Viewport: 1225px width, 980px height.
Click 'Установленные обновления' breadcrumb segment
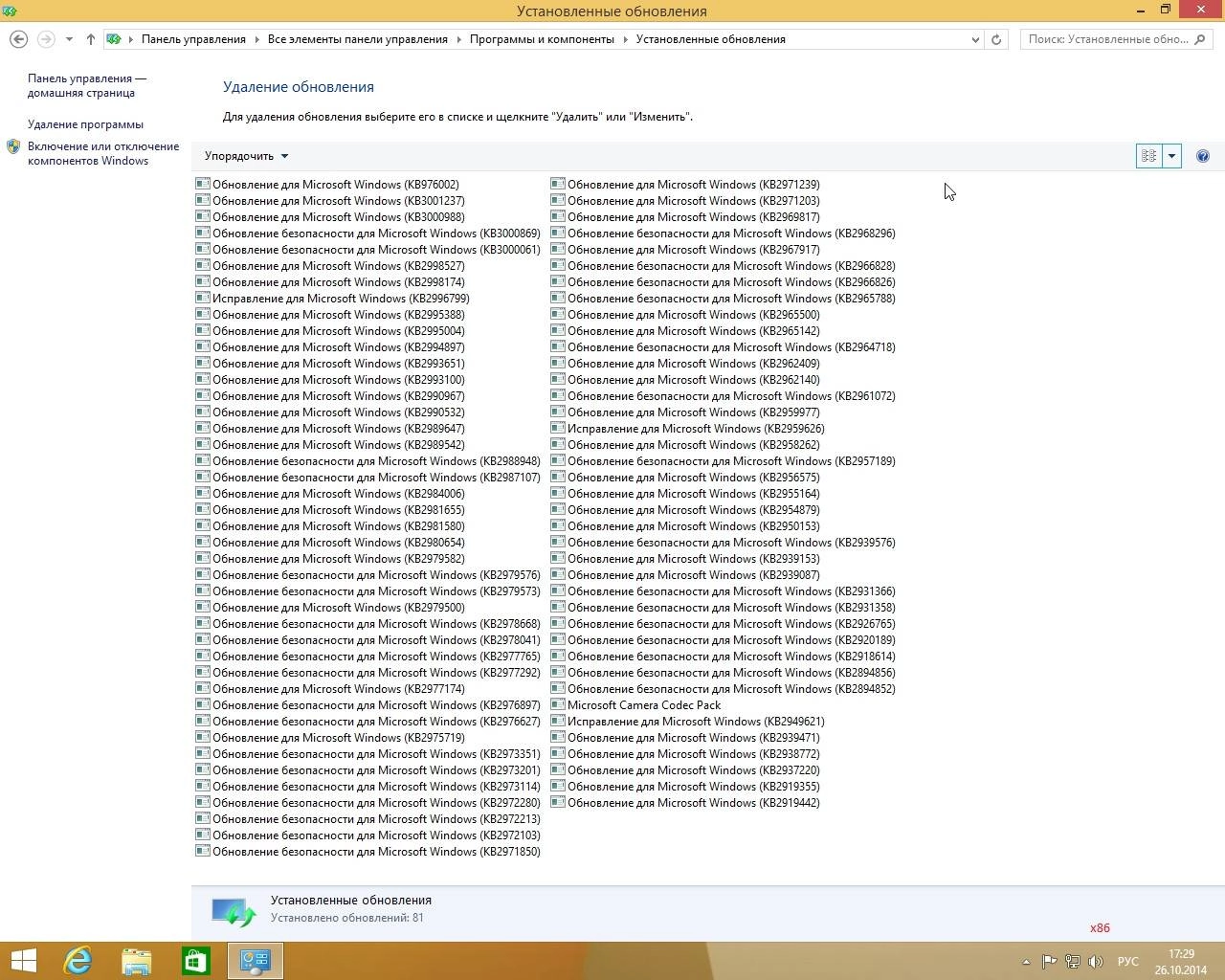coord(711,39)
